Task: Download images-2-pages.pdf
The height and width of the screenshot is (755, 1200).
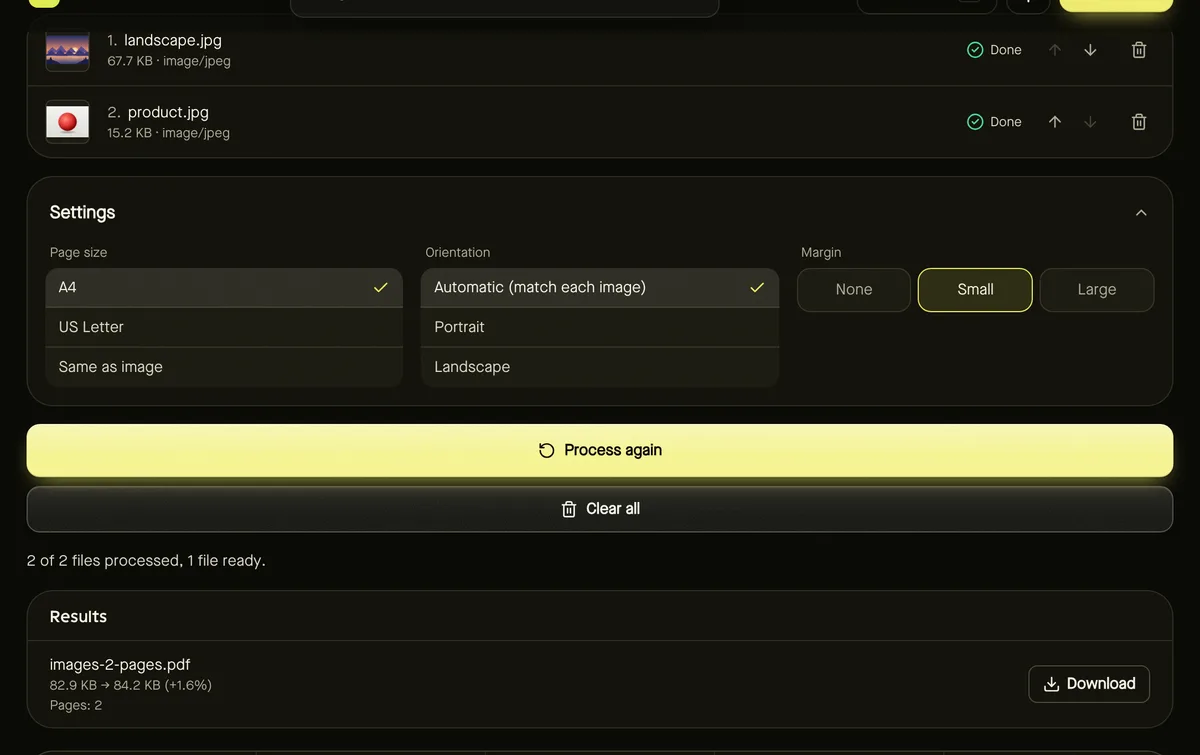Action: coord(1089,684)
